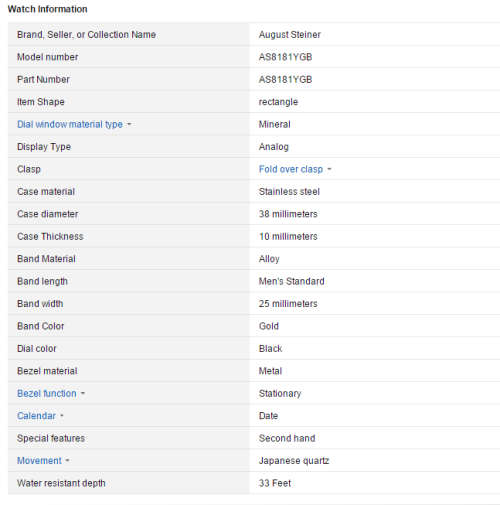Click the Japanese quartz movement value
Screen dimensions: 500x505
click(x=294, y=461)
